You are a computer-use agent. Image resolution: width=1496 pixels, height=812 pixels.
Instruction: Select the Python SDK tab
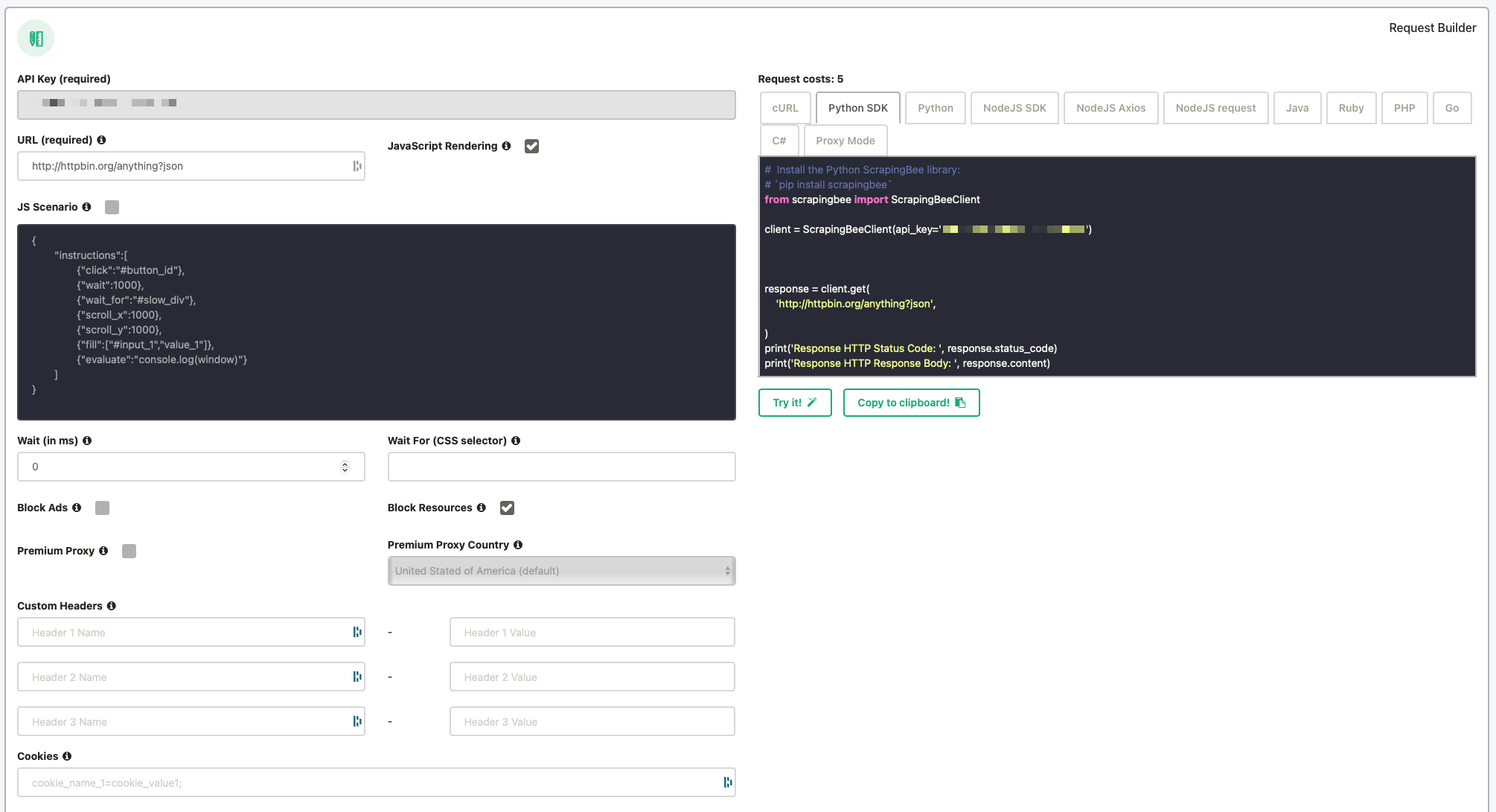[x=857, y=108]
